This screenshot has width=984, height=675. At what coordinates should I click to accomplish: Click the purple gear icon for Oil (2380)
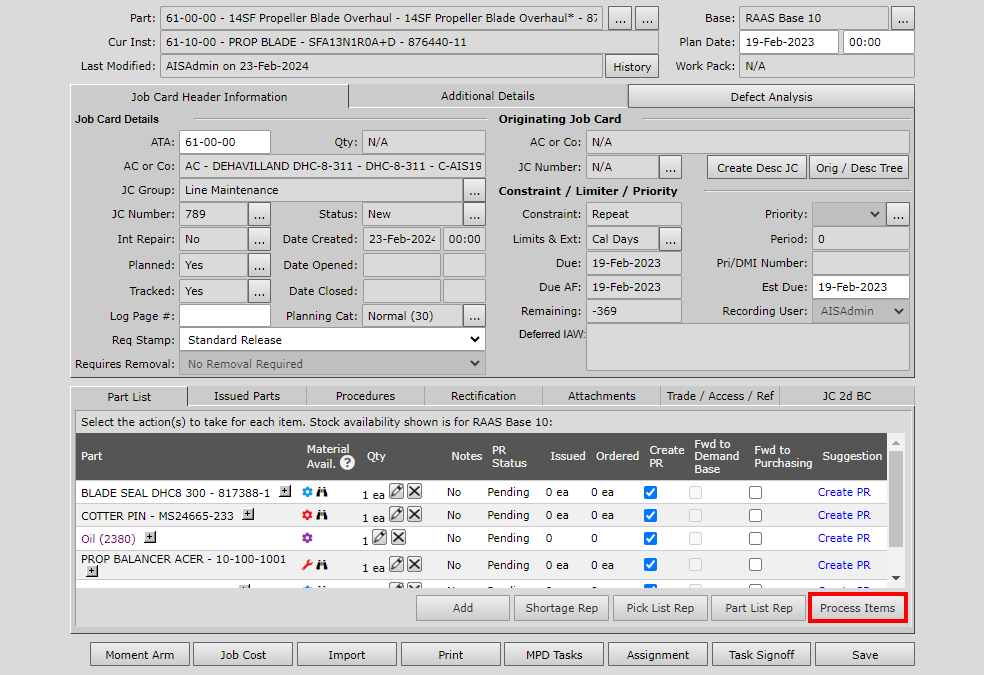tap(308, 538)
